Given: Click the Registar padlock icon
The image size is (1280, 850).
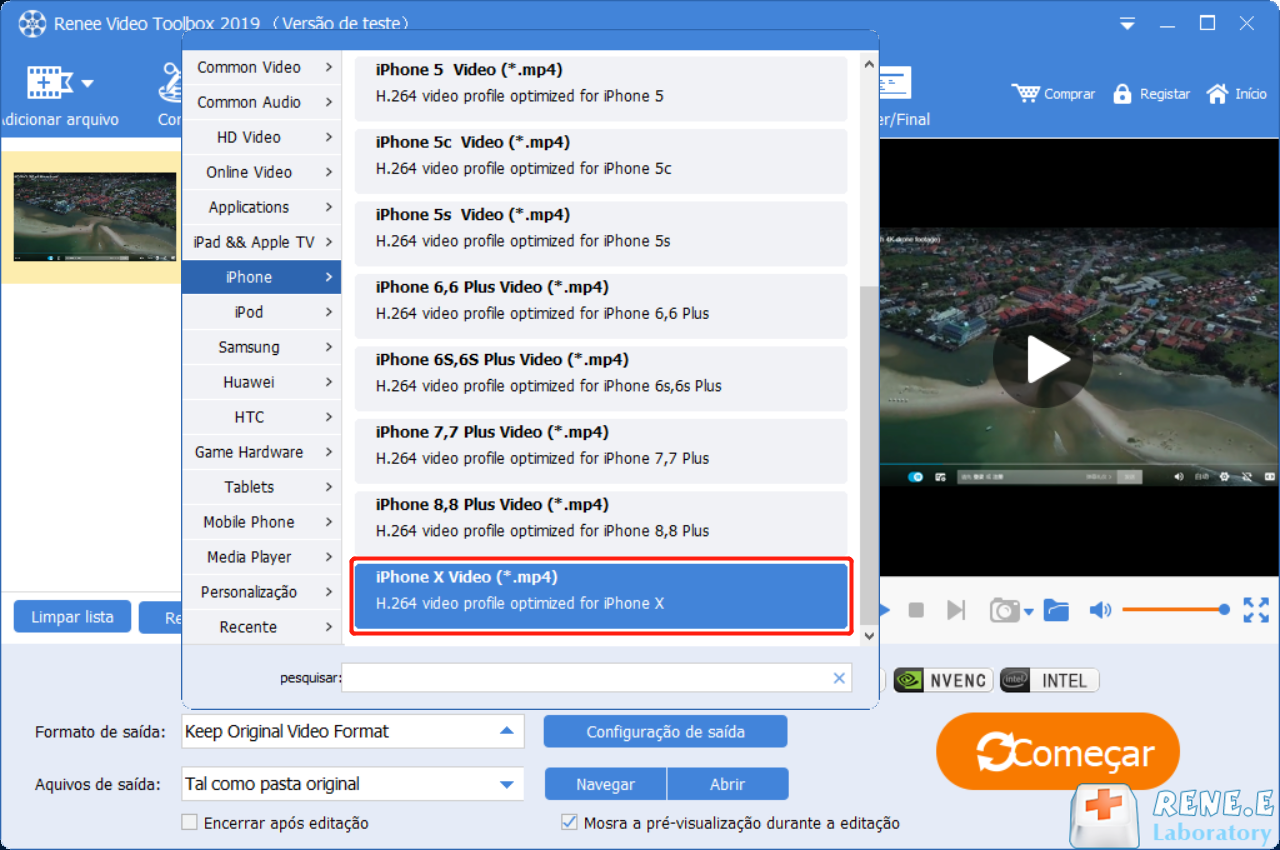Looking at the screenshot, I should pyautogui.click(x=1122, y=94).
